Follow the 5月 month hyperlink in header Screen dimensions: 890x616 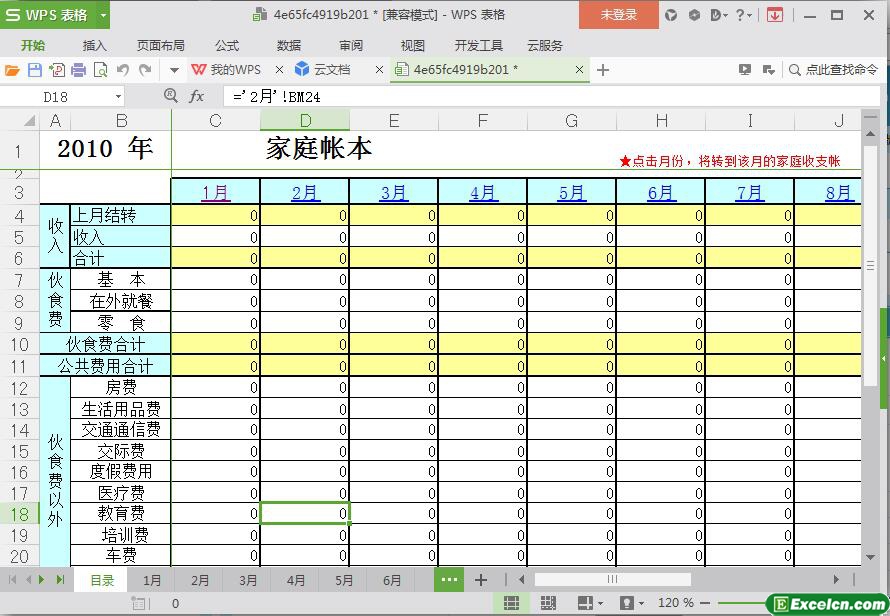point(571,193)
